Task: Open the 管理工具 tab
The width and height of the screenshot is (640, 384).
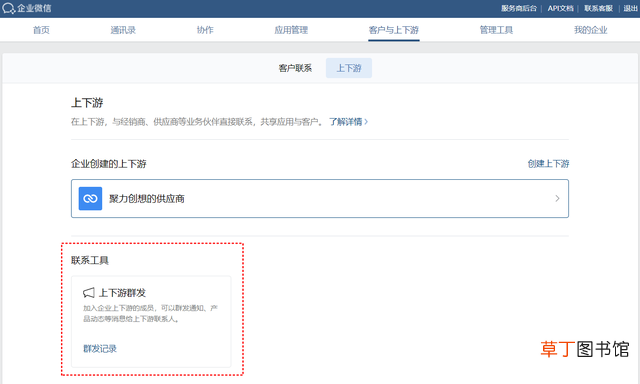Action: [496, 30]
